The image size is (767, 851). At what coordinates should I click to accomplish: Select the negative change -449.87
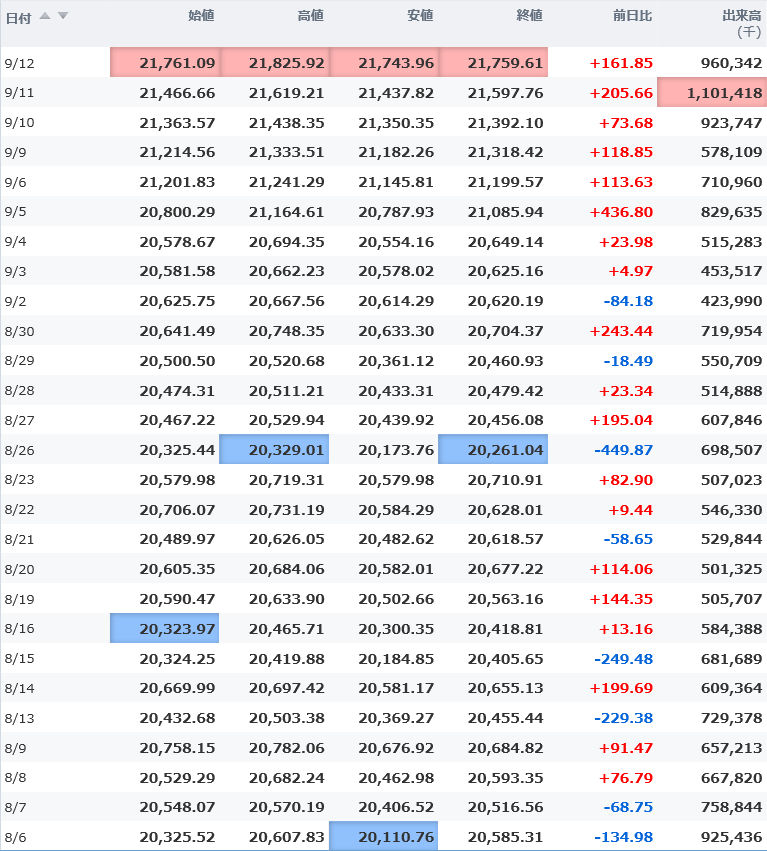coord(623,450)
